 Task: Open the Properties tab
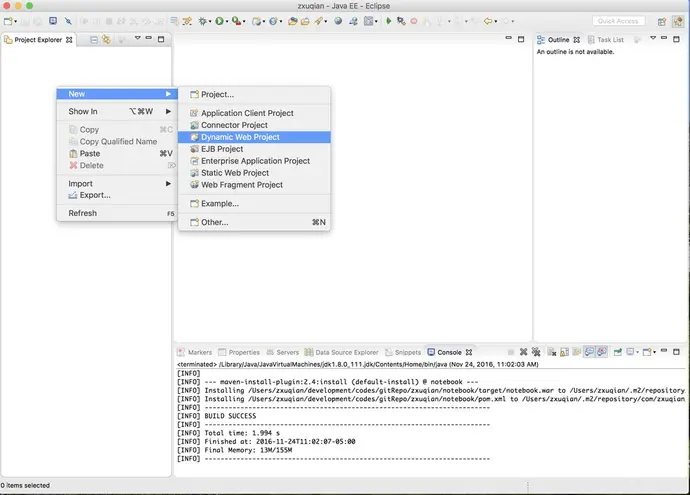pyautogui.click(x=239, y=352)
